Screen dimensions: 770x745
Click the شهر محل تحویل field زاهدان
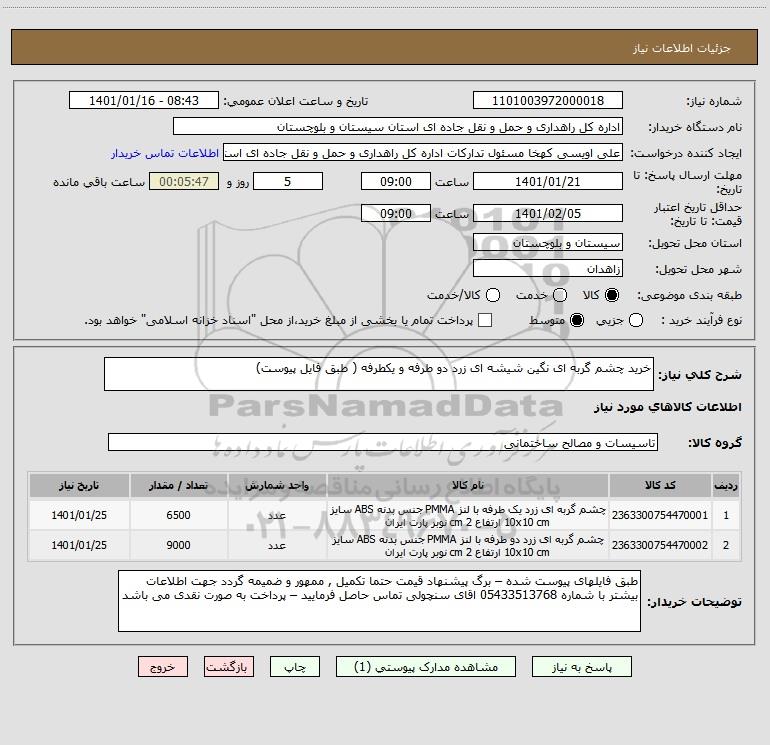pos(548,269)
